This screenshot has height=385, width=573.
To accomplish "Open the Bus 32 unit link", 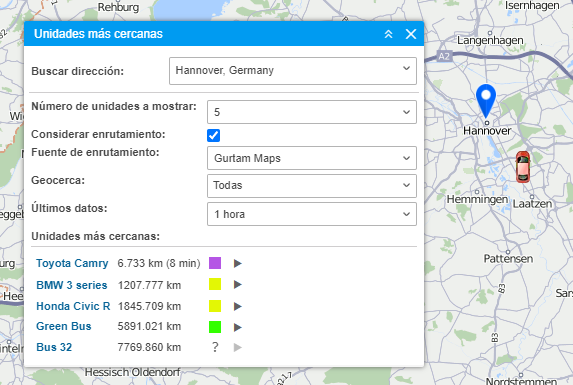I will pyautogui.click(x=54, y=347).
